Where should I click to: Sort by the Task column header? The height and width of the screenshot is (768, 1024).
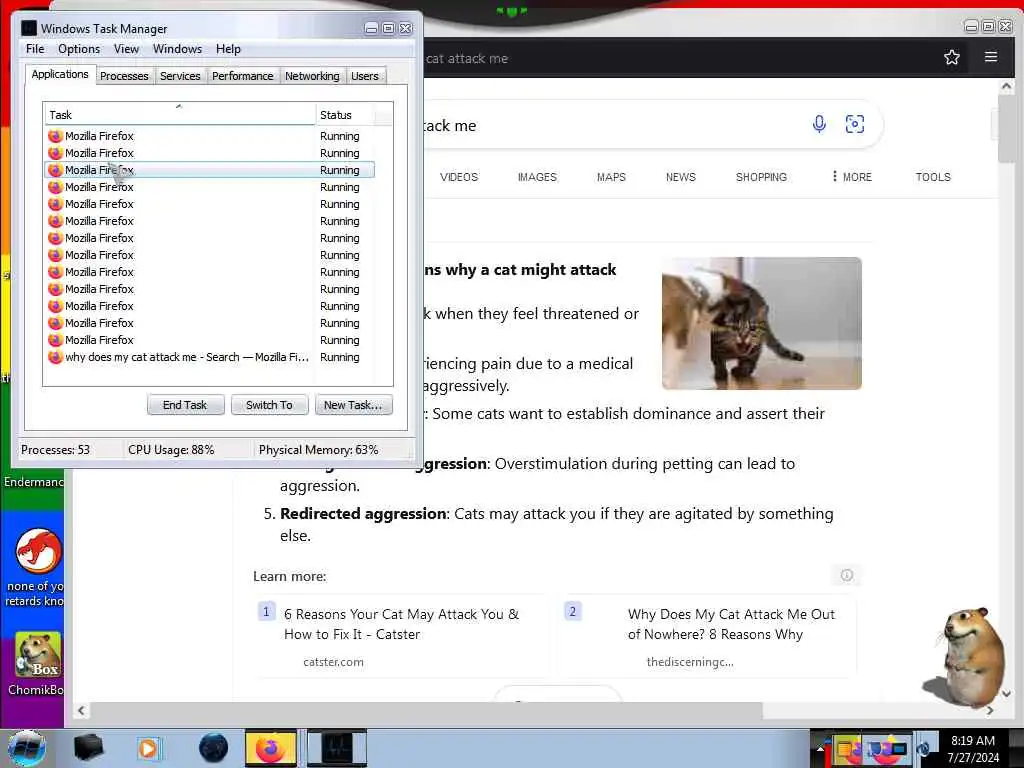point(180,115)
